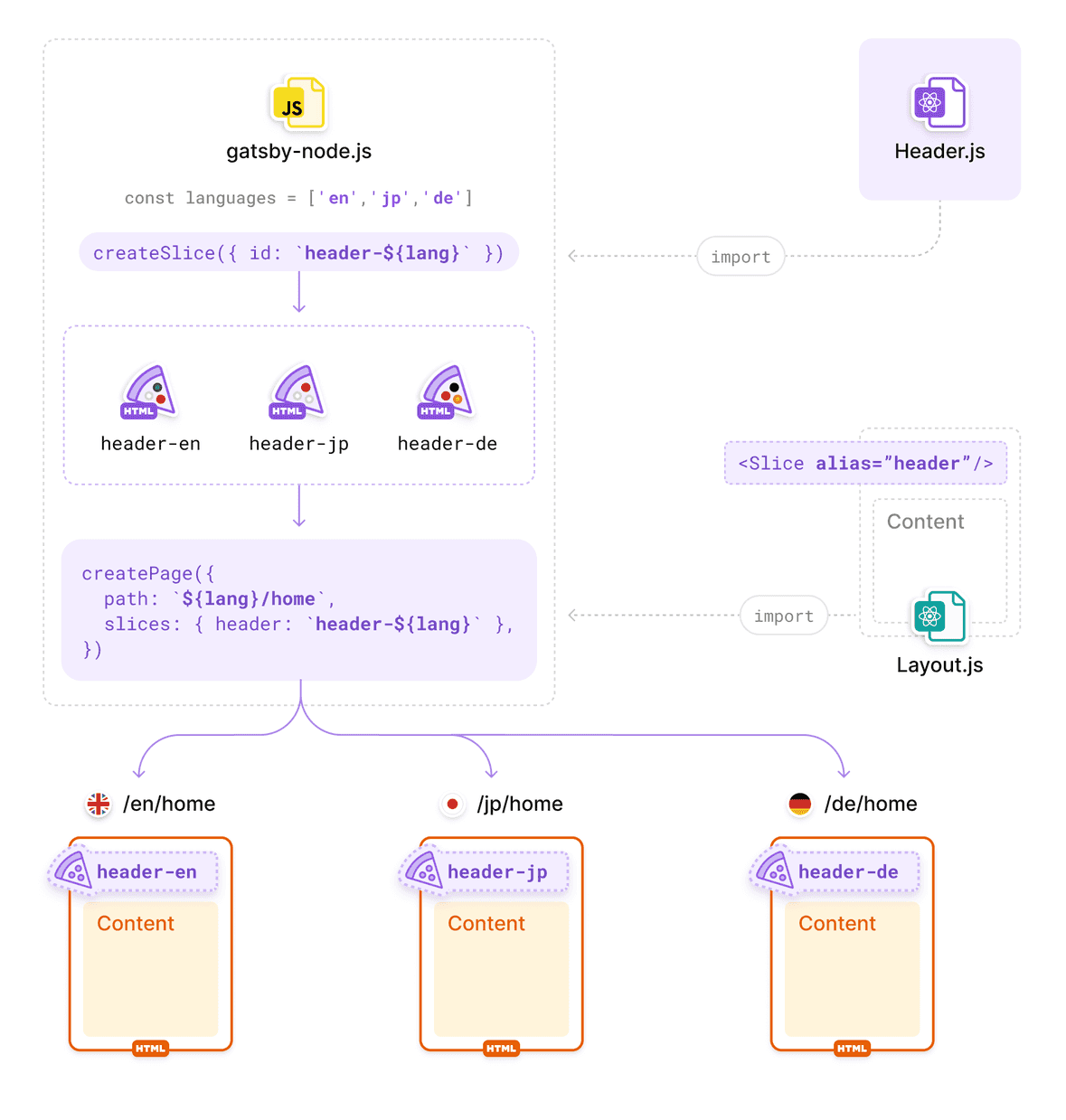Choose the header-de pizza slice icon
The width and height of the screenshot is (1066, 1120).
click(x=446, y=392)
